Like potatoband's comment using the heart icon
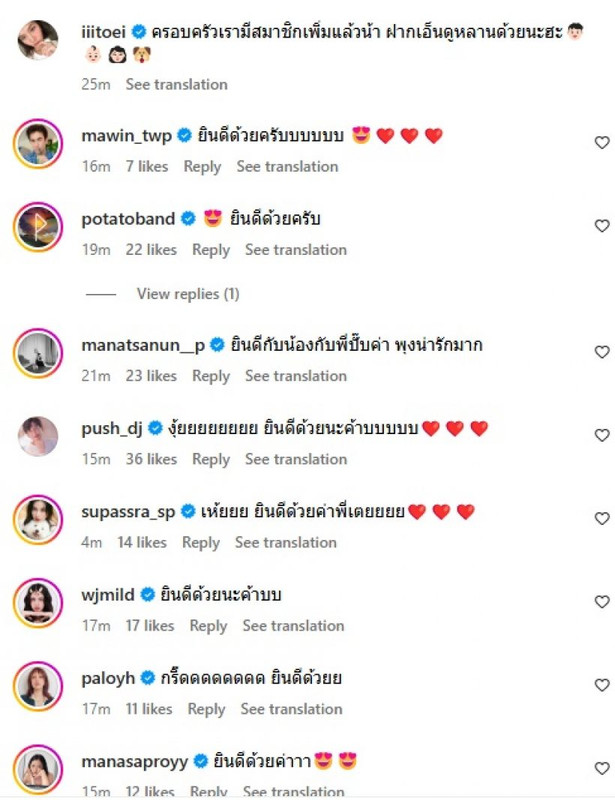 click(x=602, y=226)
